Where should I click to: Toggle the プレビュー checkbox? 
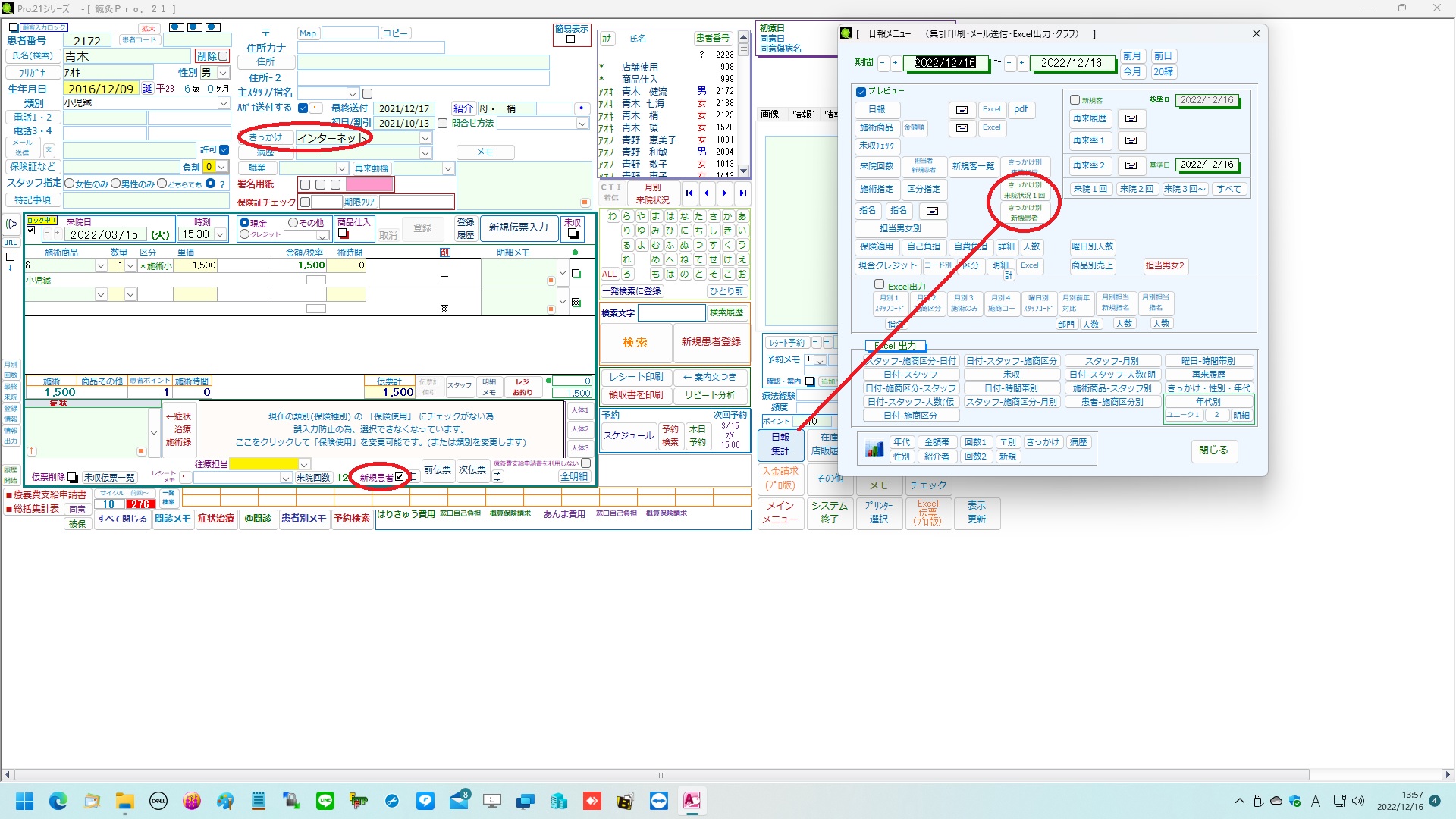pos(861,92)
